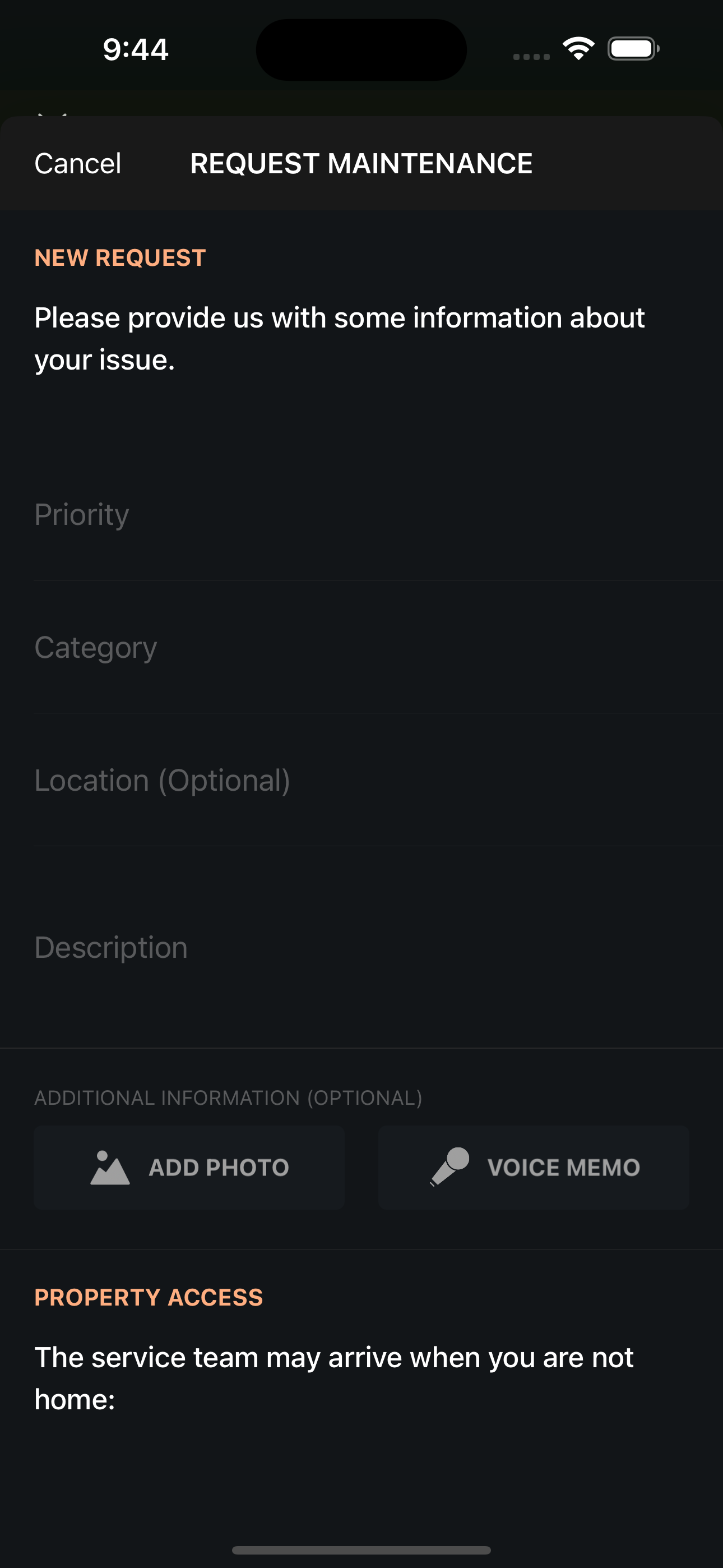Viewport: 723px width, 1568px height.
Task: Click the VOICE MEMO button label
Action: coord(564,1168)
